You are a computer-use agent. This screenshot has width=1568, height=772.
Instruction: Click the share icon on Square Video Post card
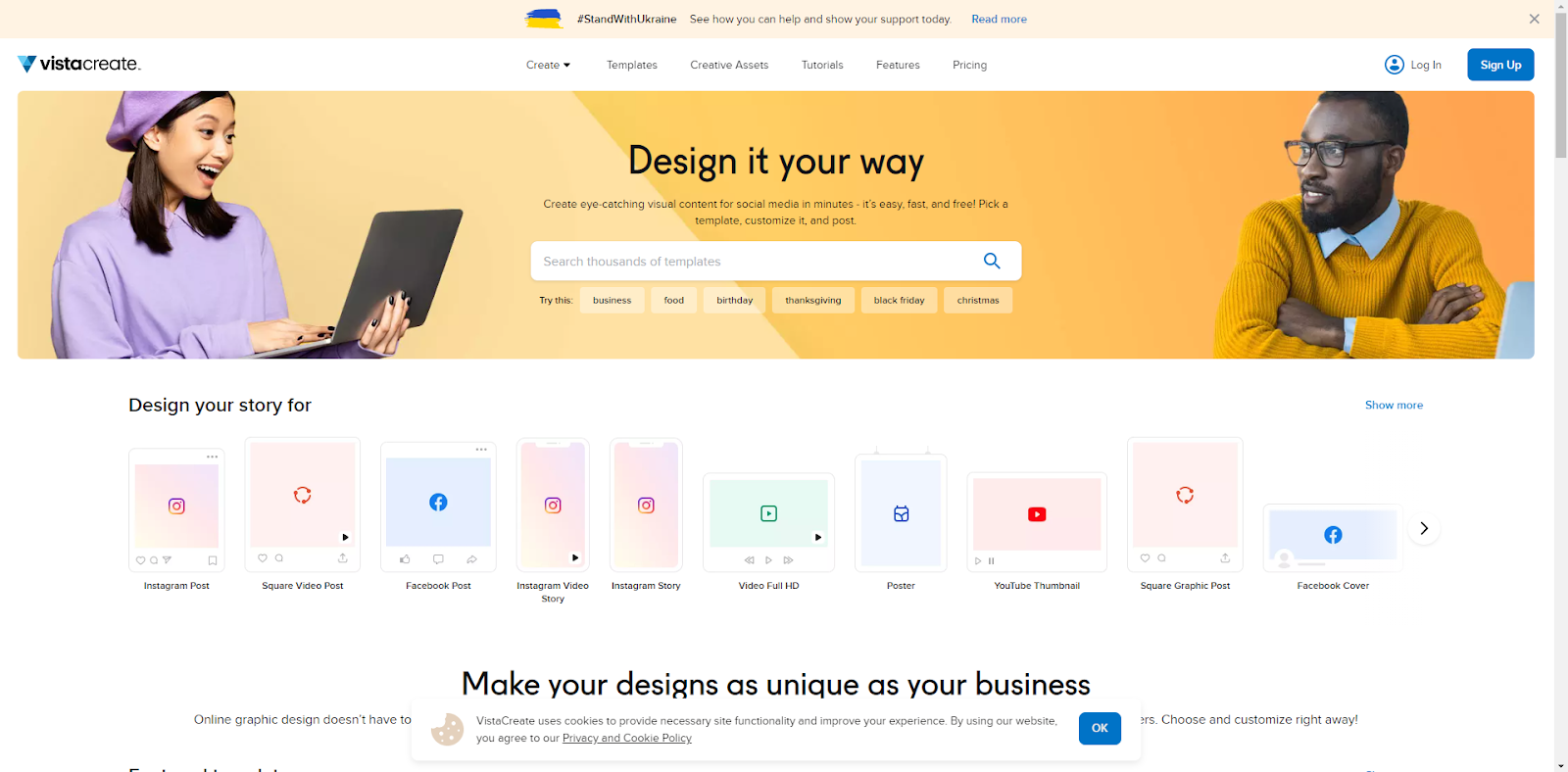click(x=343, y=557)
